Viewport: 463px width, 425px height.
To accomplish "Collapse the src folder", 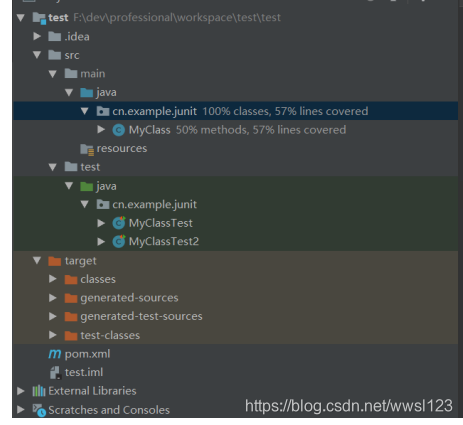I will pyautogui.click(x=37, y=55).
